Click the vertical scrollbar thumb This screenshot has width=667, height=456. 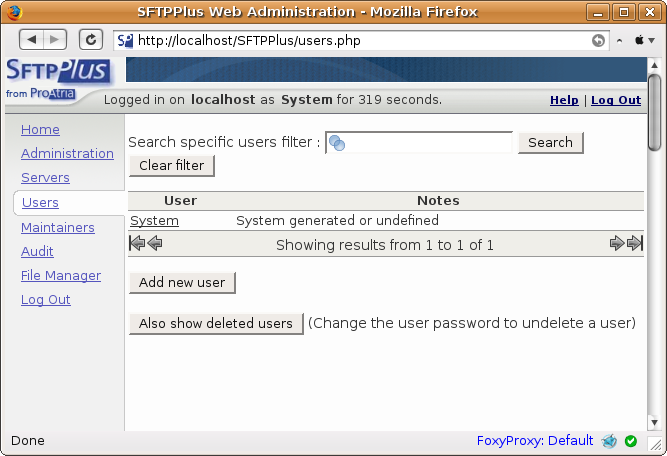point(654,112)
